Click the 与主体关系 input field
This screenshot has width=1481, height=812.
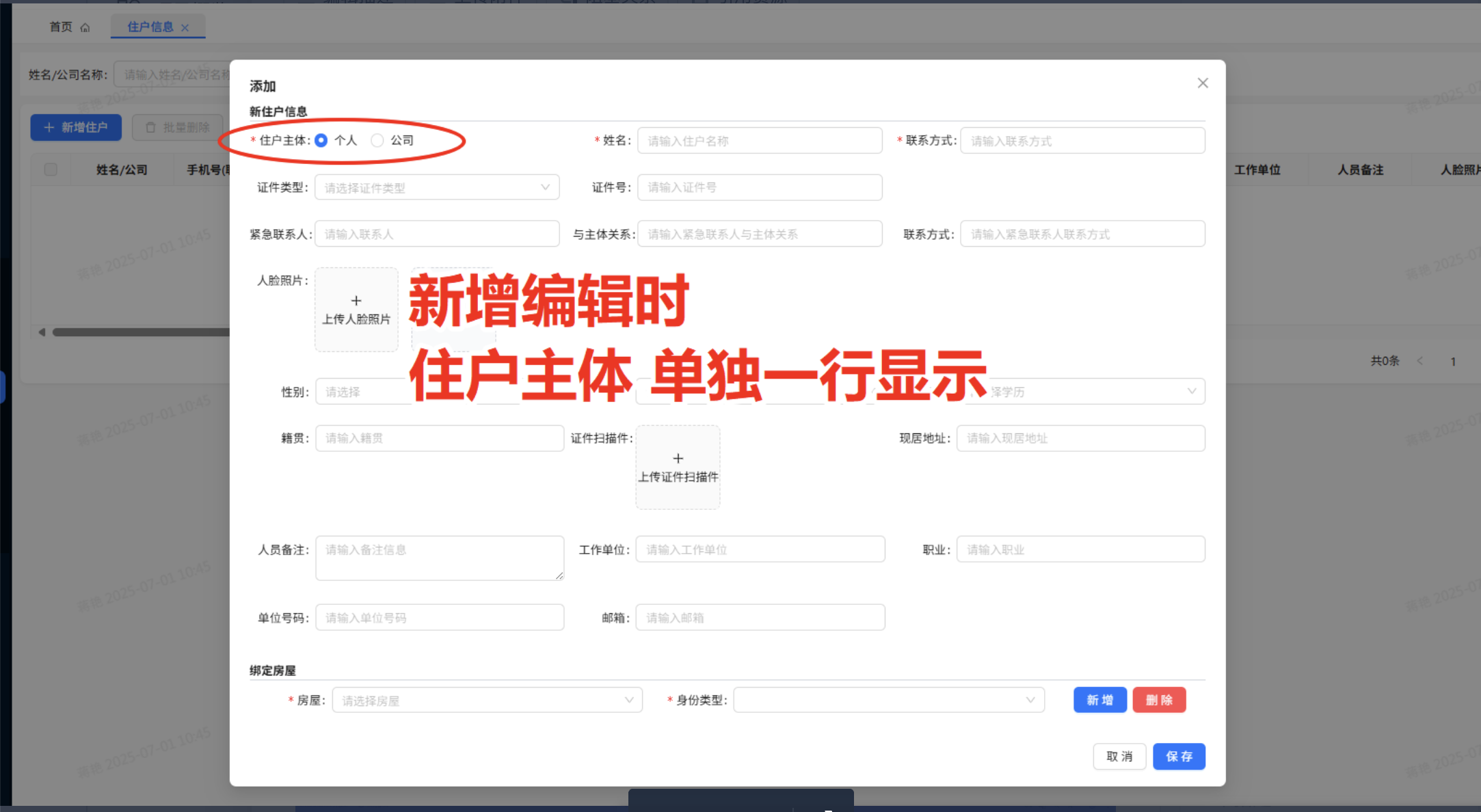[760, 234]
